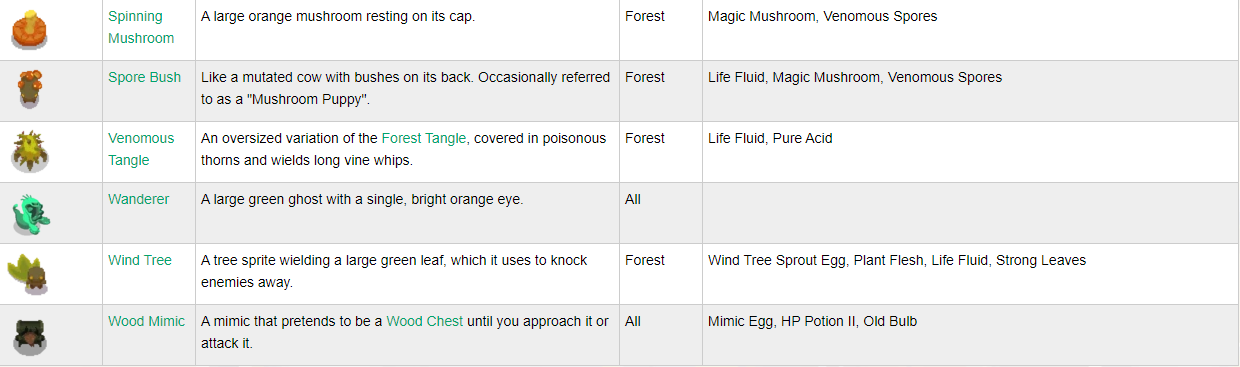This screenshot has width=1240, height=367.
Task: Open the Wood Chest link in description
Action: pyautogui.click(x=425, y=321)
